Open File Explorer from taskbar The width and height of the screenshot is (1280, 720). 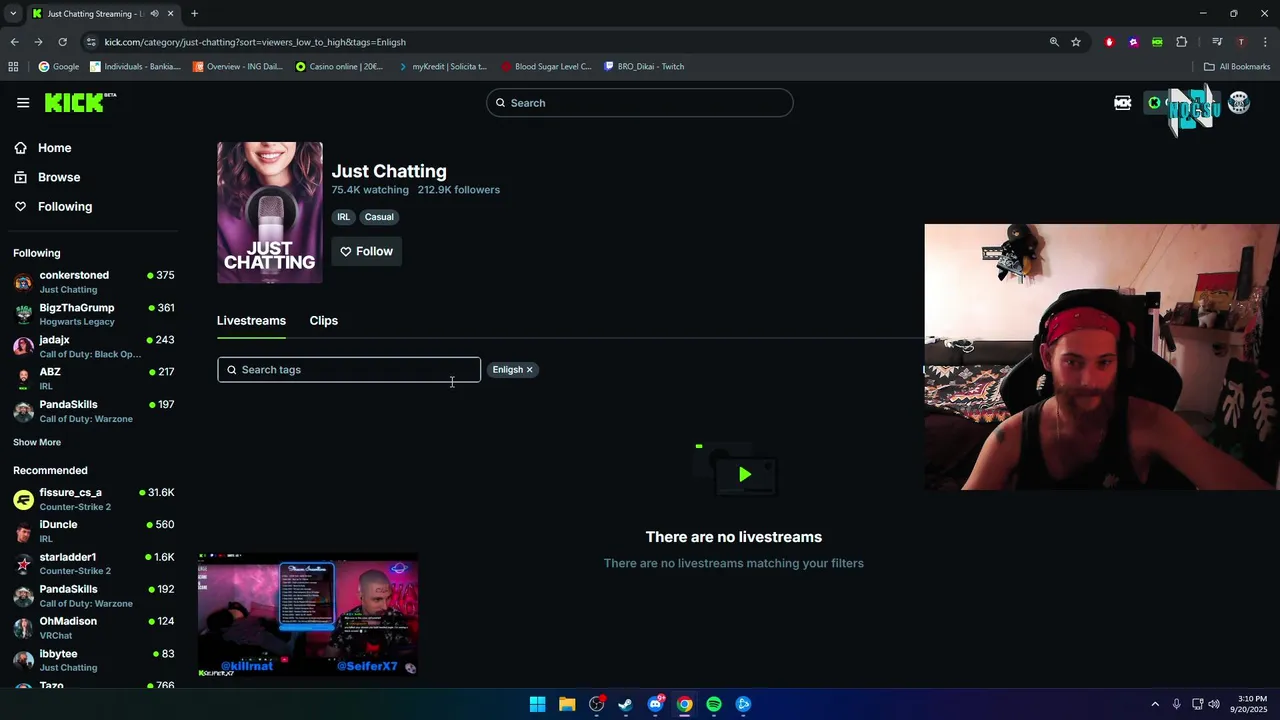coord(567,704)
